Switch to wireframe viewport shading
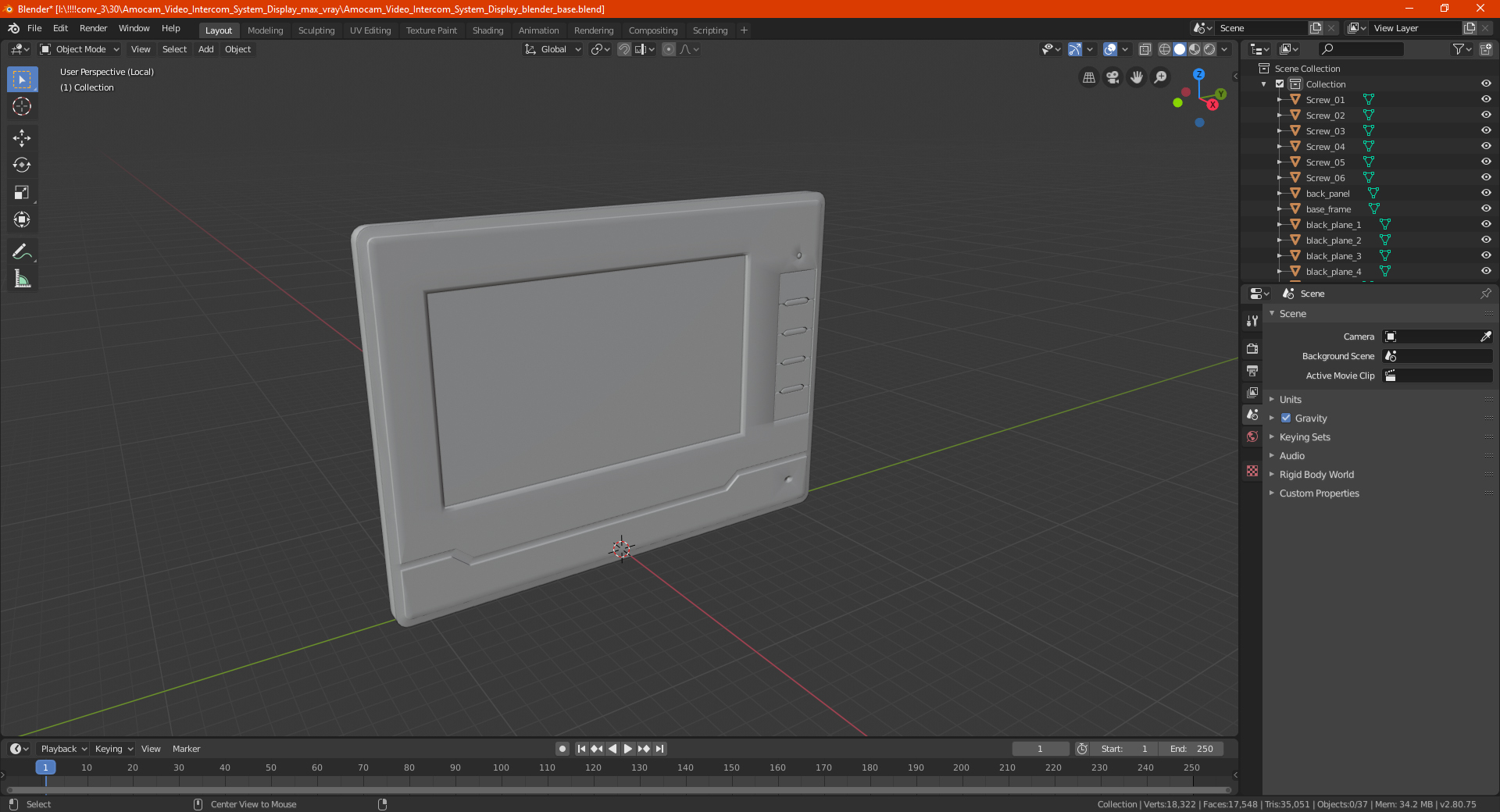The image size is (1500, 812). click(x=1165, y=49)
